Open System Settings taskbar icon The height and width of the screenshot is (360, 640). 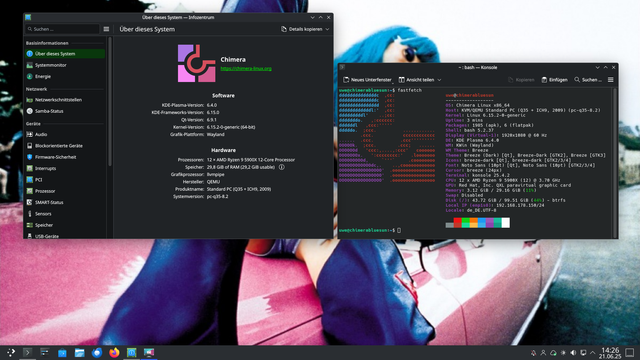point(44,352)
